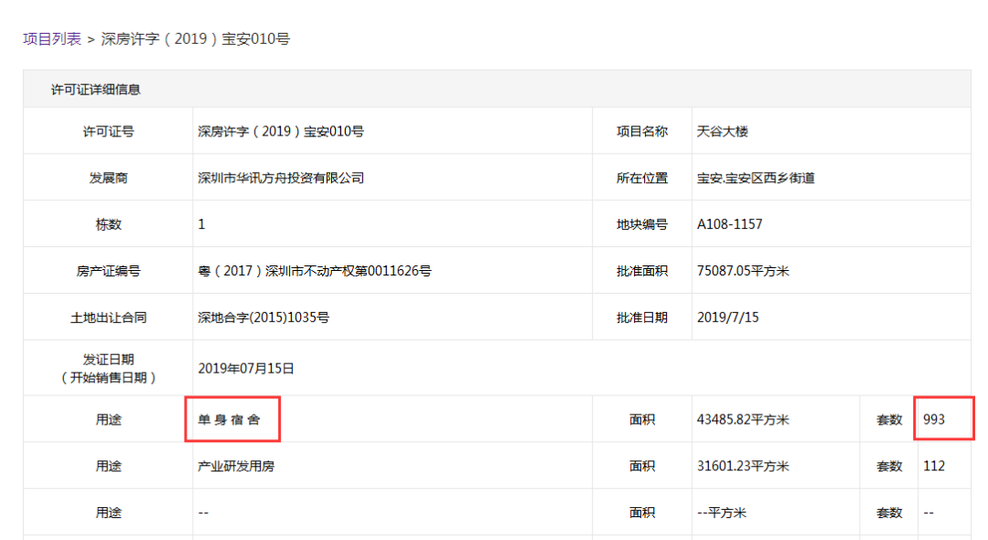Click the 地块编号 label
This screenshot has height=540, width=988.
point(642,224)
